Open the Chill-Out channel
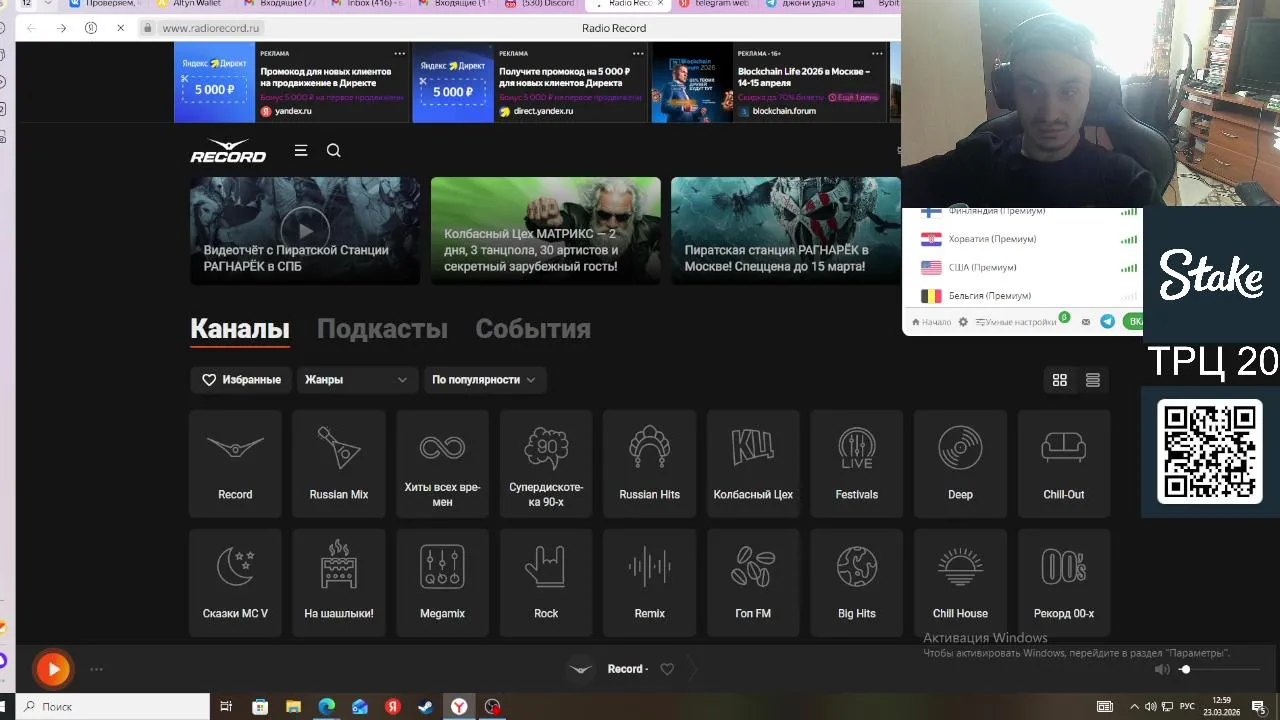1280x720 pixels. click(1064, 463)
